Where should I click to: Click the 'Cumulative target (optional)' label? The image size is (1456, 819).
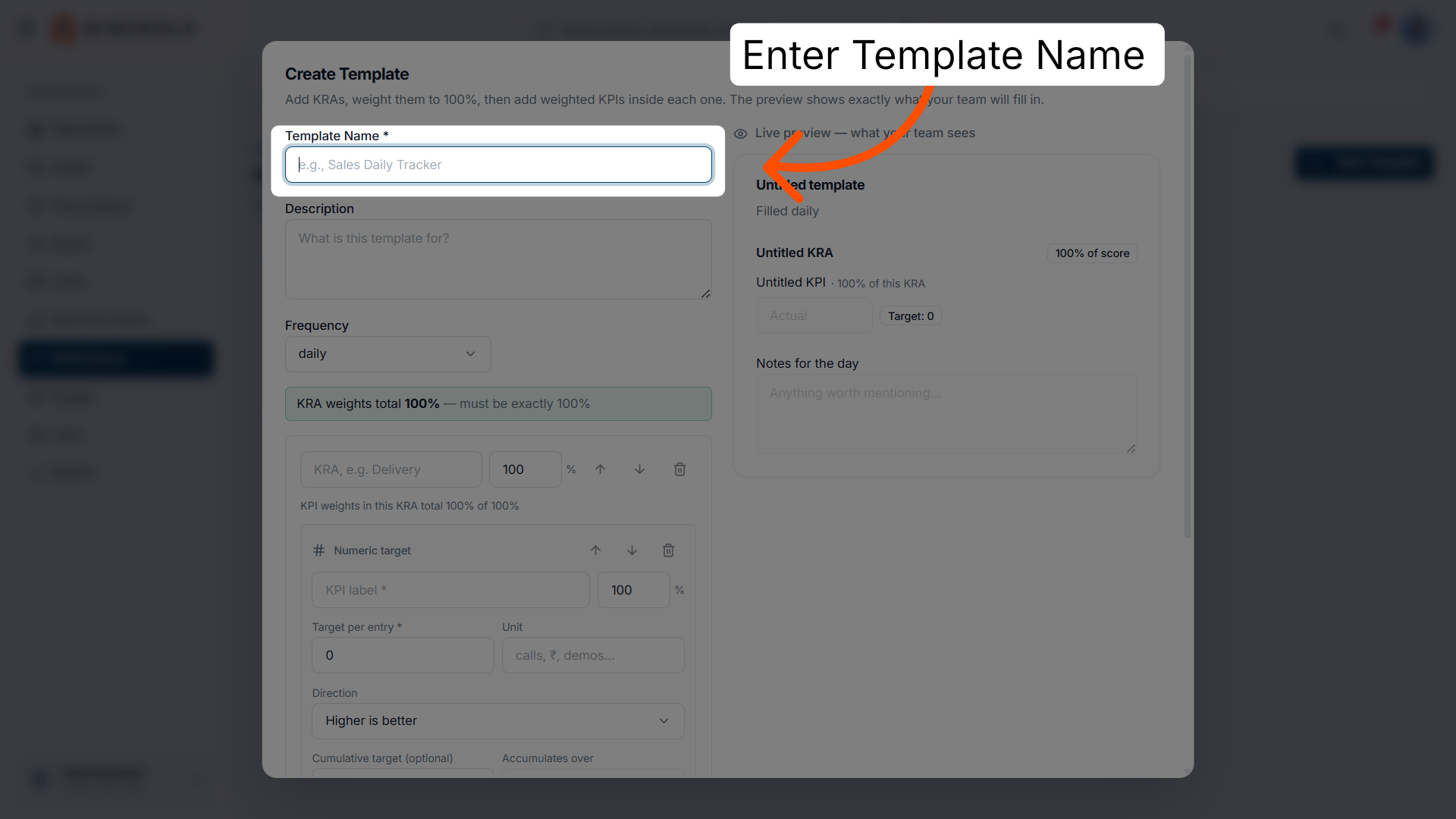(382, 758)
